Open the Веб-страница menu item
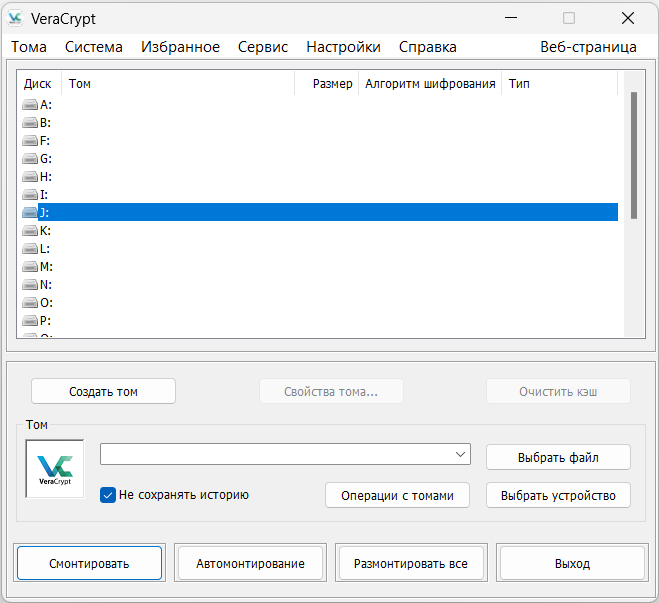The image size is (659, 603). [x=588, y=47]
